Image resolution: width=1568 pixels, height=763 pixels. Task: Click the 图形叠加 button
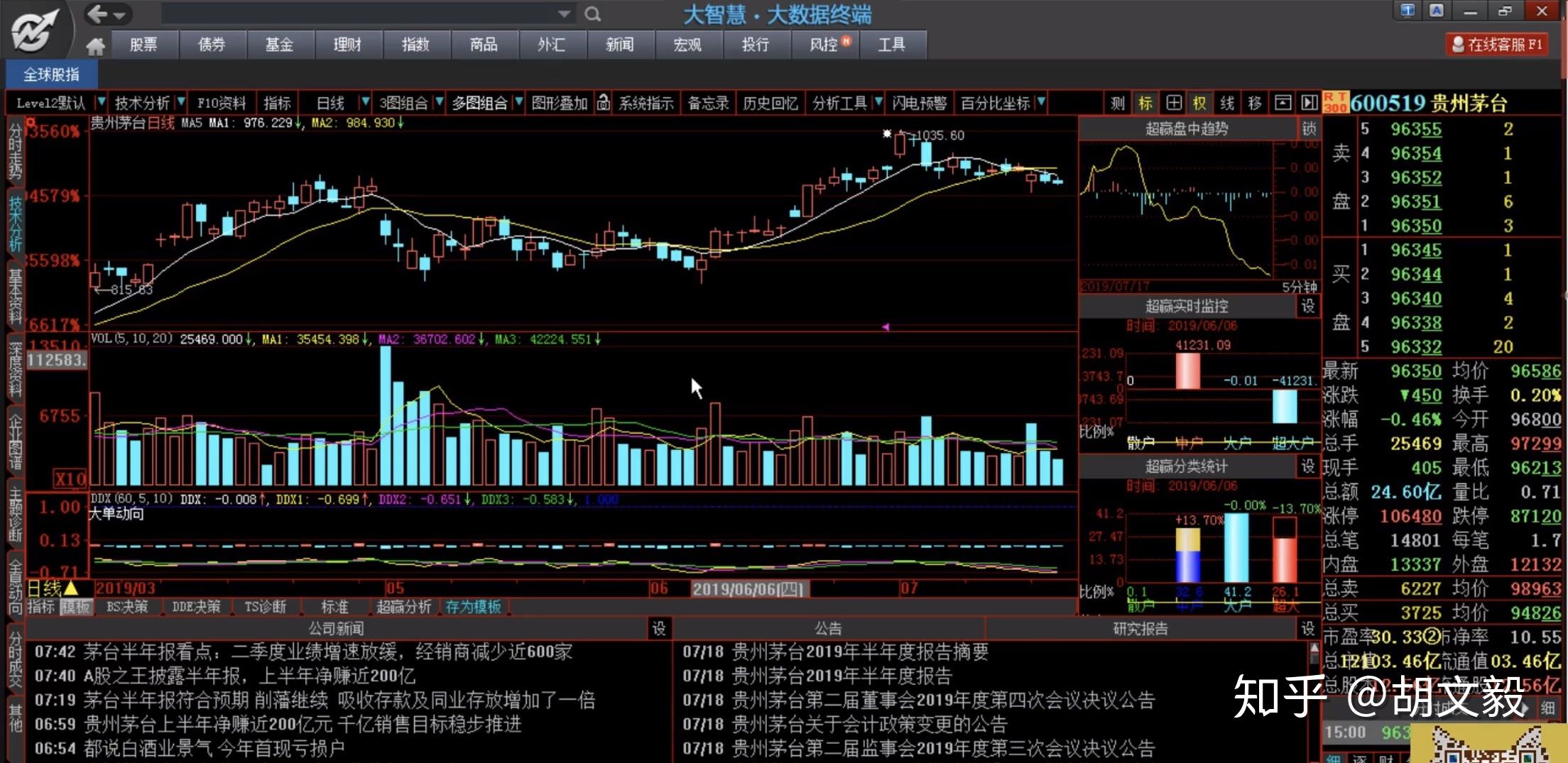560,103
